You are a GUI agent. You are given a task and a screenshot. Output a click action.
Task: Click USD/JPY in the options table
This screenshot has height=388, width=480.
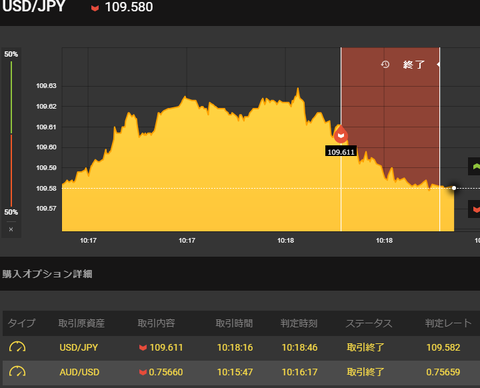pos(79,348)
